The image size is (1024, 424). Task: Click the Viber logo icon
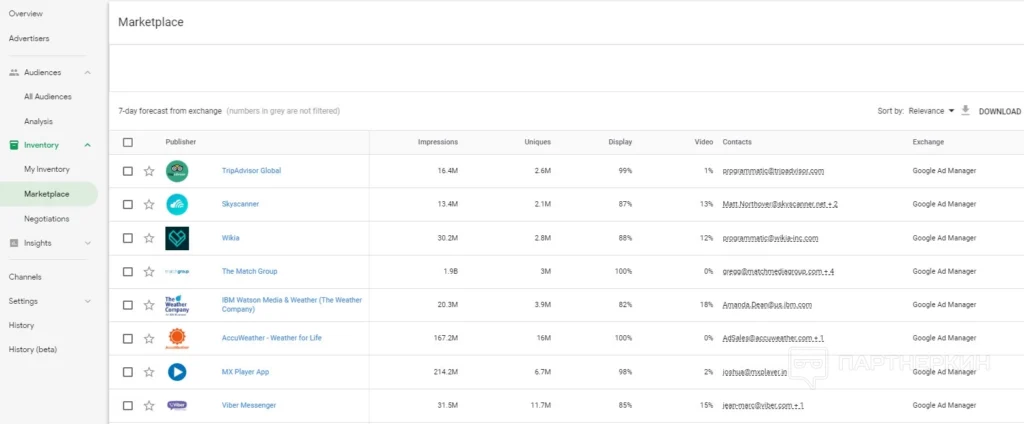[177, 406]
